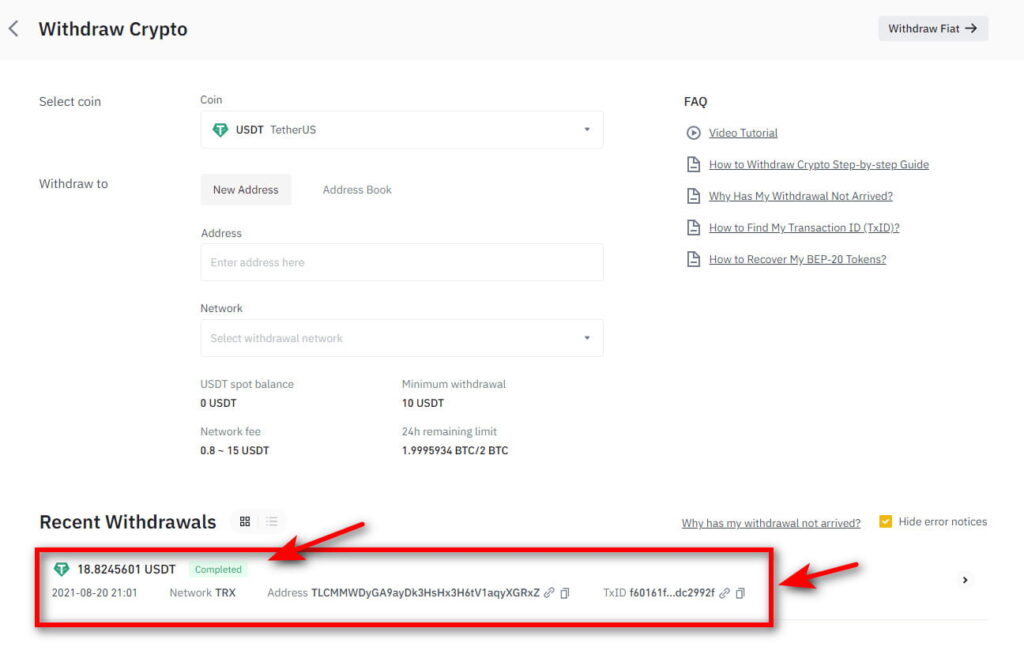1024x647 pixels.
Task: Toggle the Hide error notices checkbox
Action: click(x=886, y=522)
